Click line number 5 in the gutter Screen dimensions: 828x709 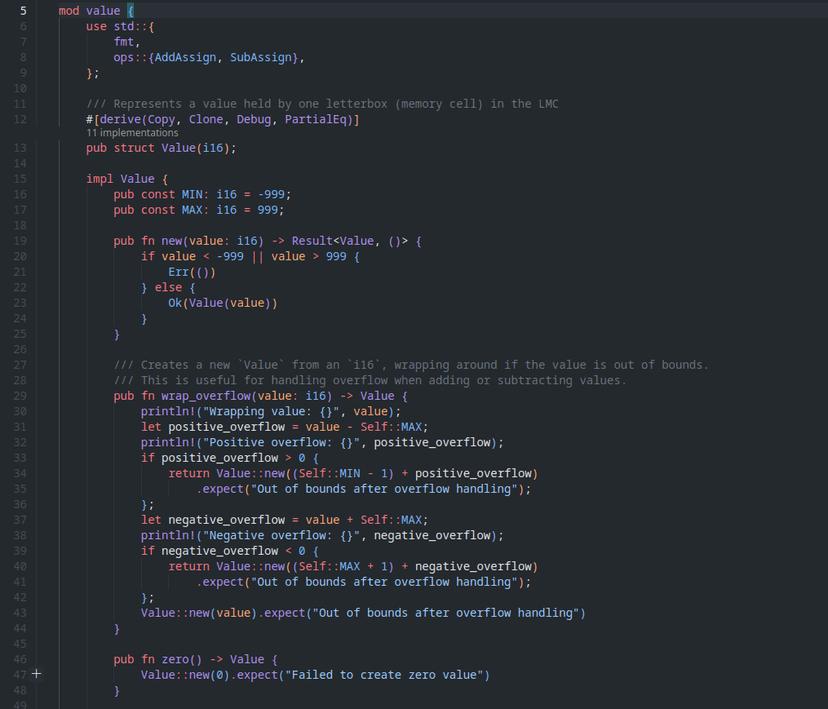coord(23,10)
